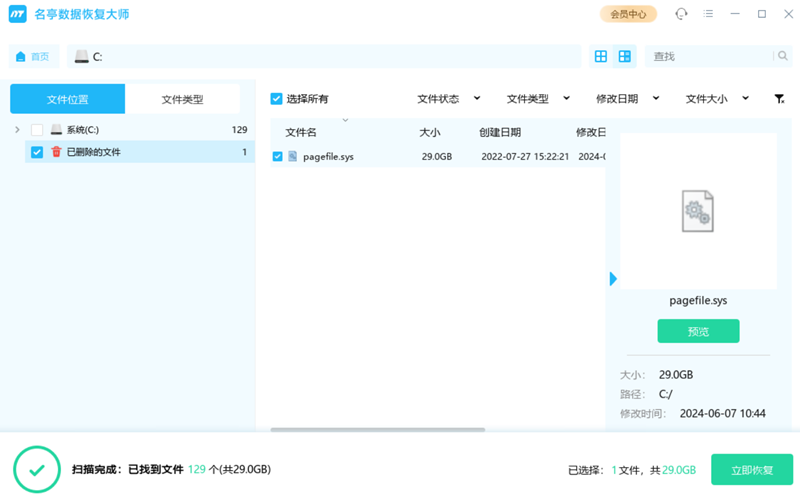Screen dimensions: 800x503
Task: Switch to the 文件类型 tab
Action: click(x=182, y=99)
